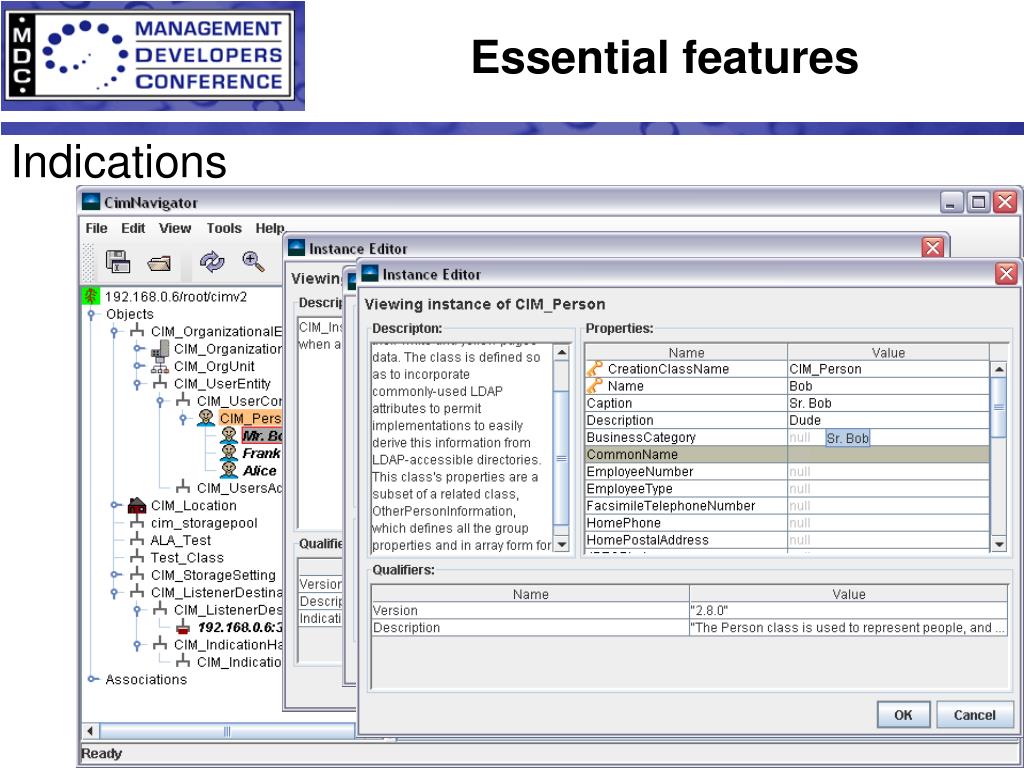Click the Refresh arrows toolbar icon

click(x=212, y=261)
